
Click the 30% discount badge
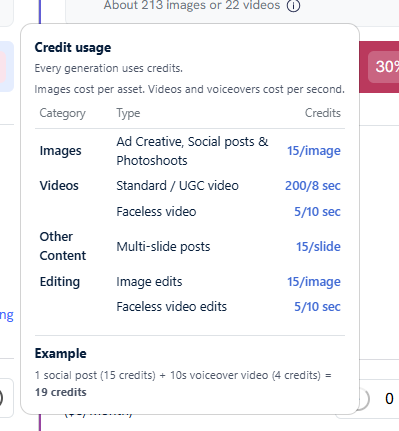coord(383,67)
